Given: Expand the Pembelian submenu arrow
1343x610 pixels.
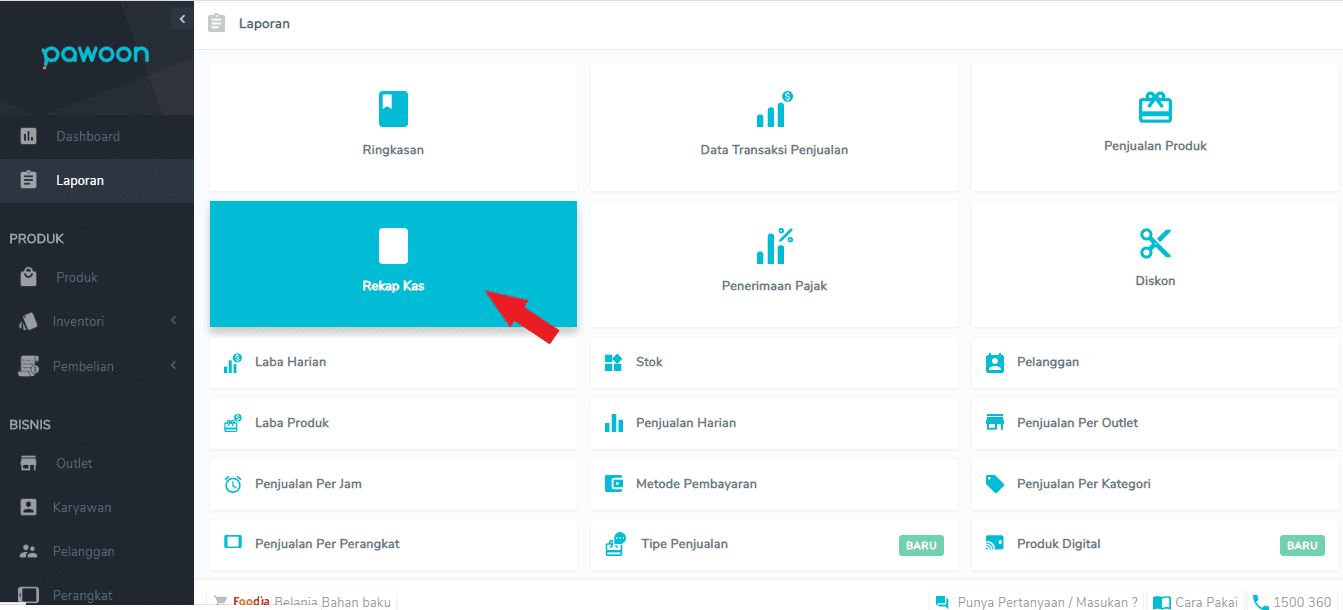Looking at the screenshot, I should 173,365.
